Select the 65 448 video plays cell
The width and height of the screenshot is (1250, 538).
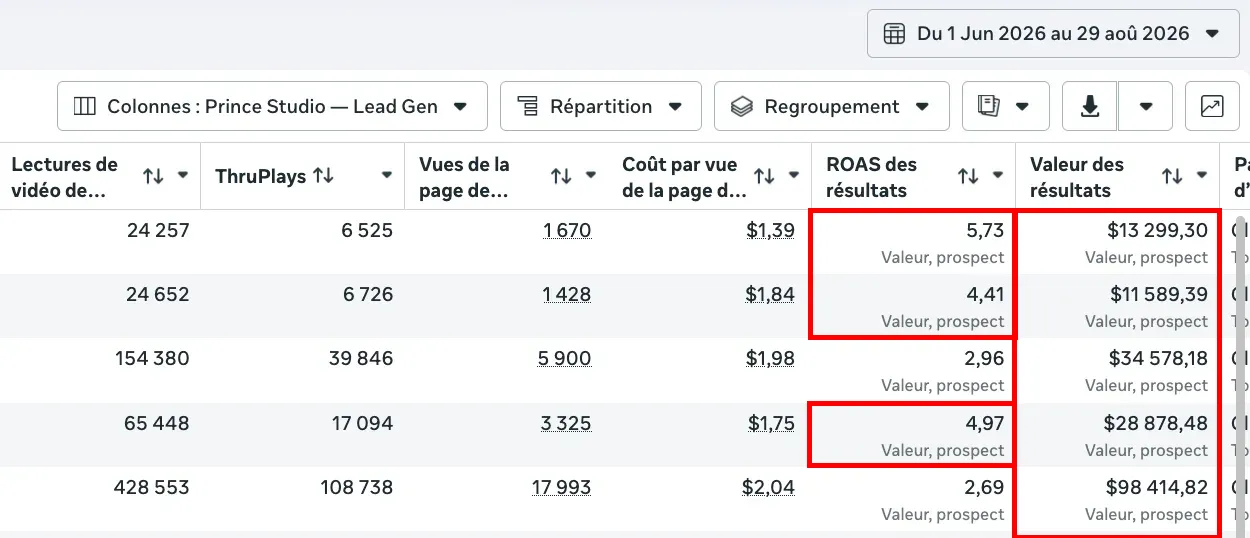(157, 424)
